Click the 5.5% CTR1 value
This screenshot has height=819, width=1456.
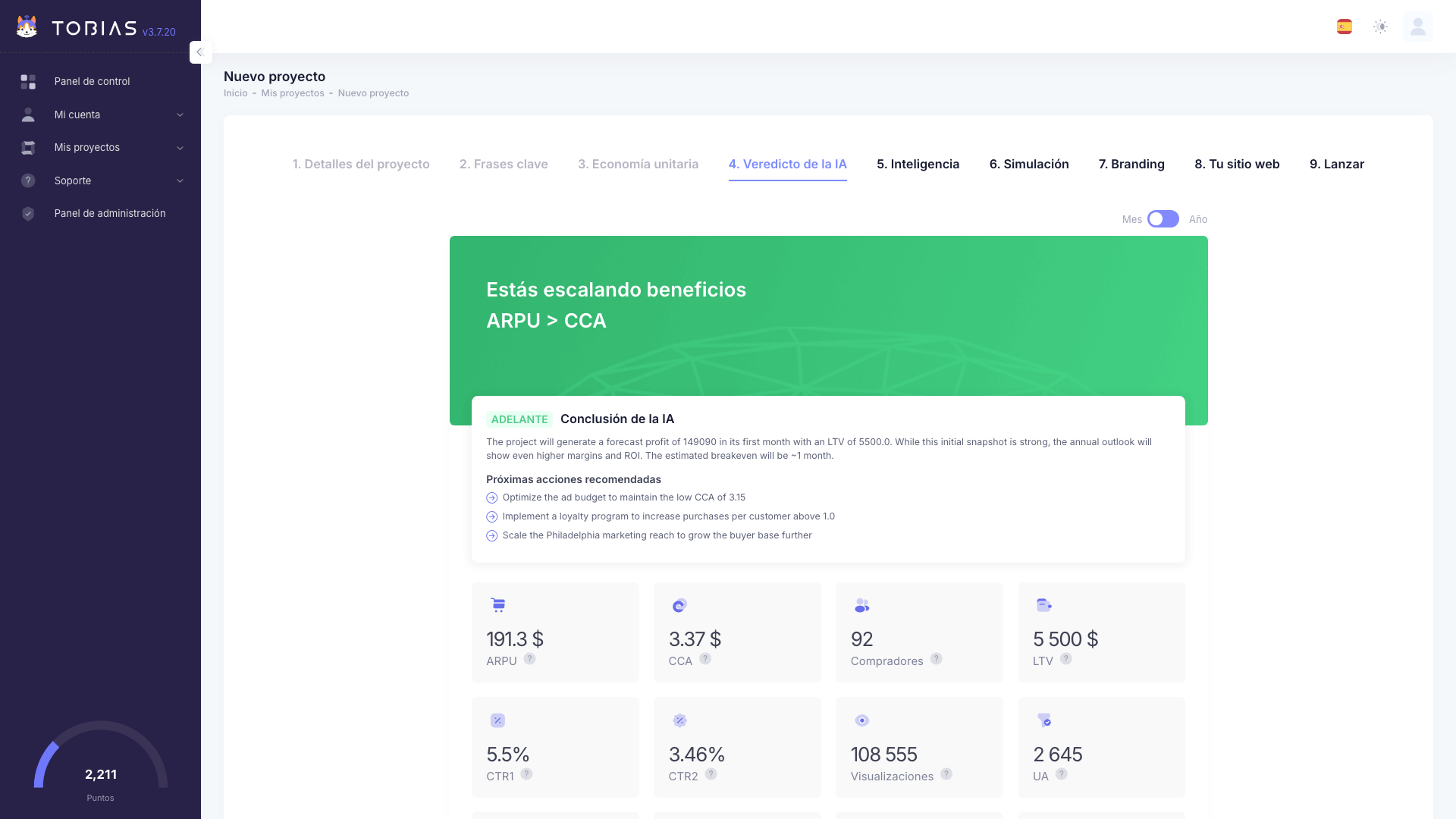pyautogui.click(x=508, y=755)
